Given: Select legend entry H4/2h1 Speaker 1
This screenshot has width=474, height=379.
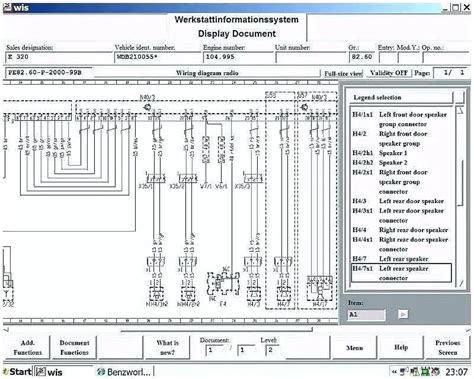Looking at the screenshot, I should tap(380, 153).
